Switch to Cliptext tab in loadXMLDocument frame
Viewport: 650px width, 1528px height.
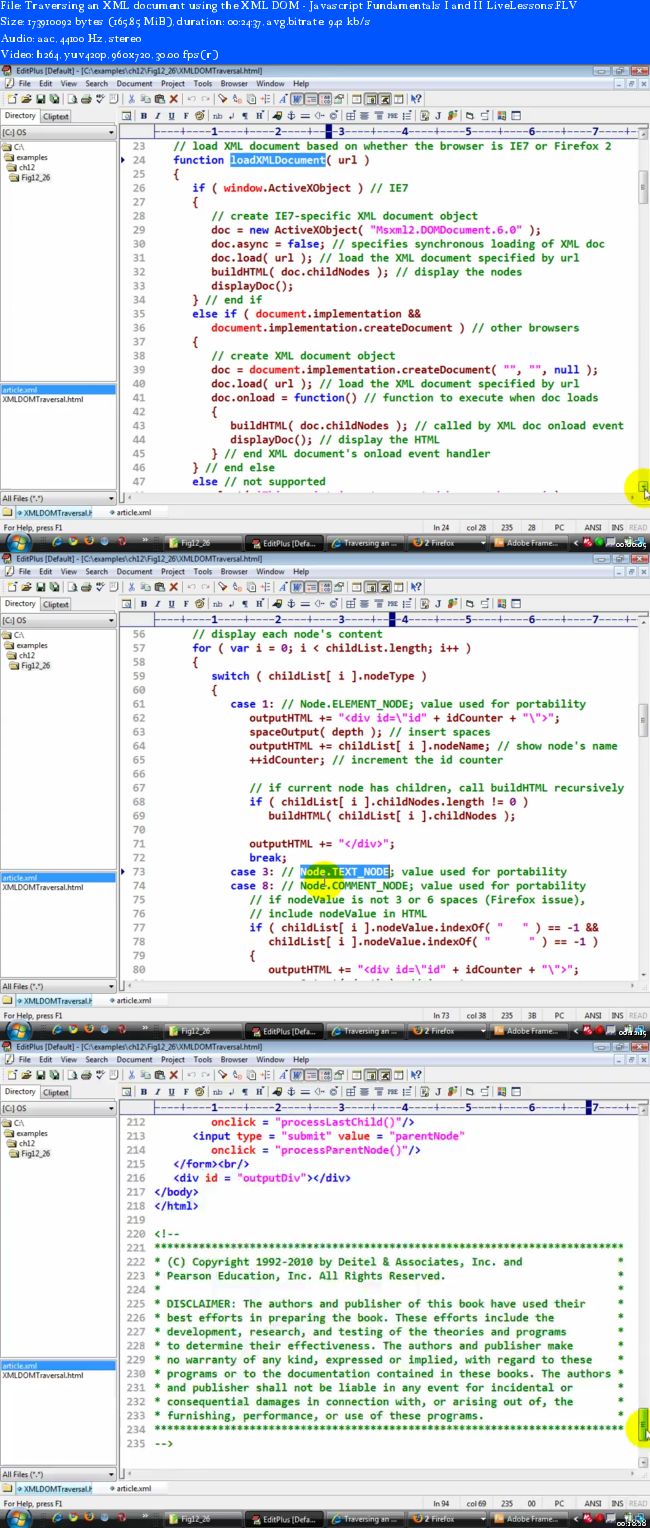[56, 116]
